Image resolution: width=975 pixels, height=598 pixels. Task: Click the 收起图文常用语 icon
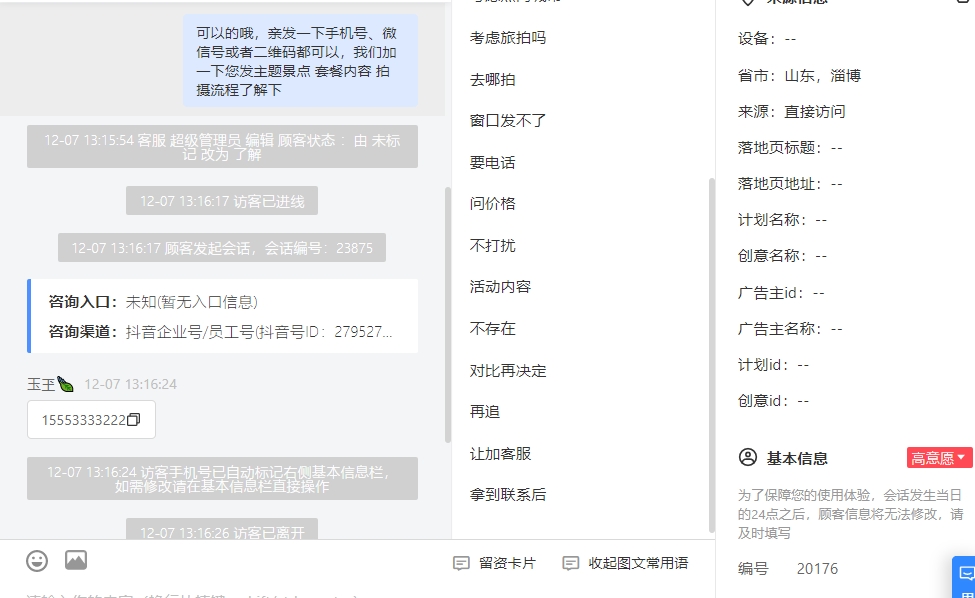[x=570, y=563]
